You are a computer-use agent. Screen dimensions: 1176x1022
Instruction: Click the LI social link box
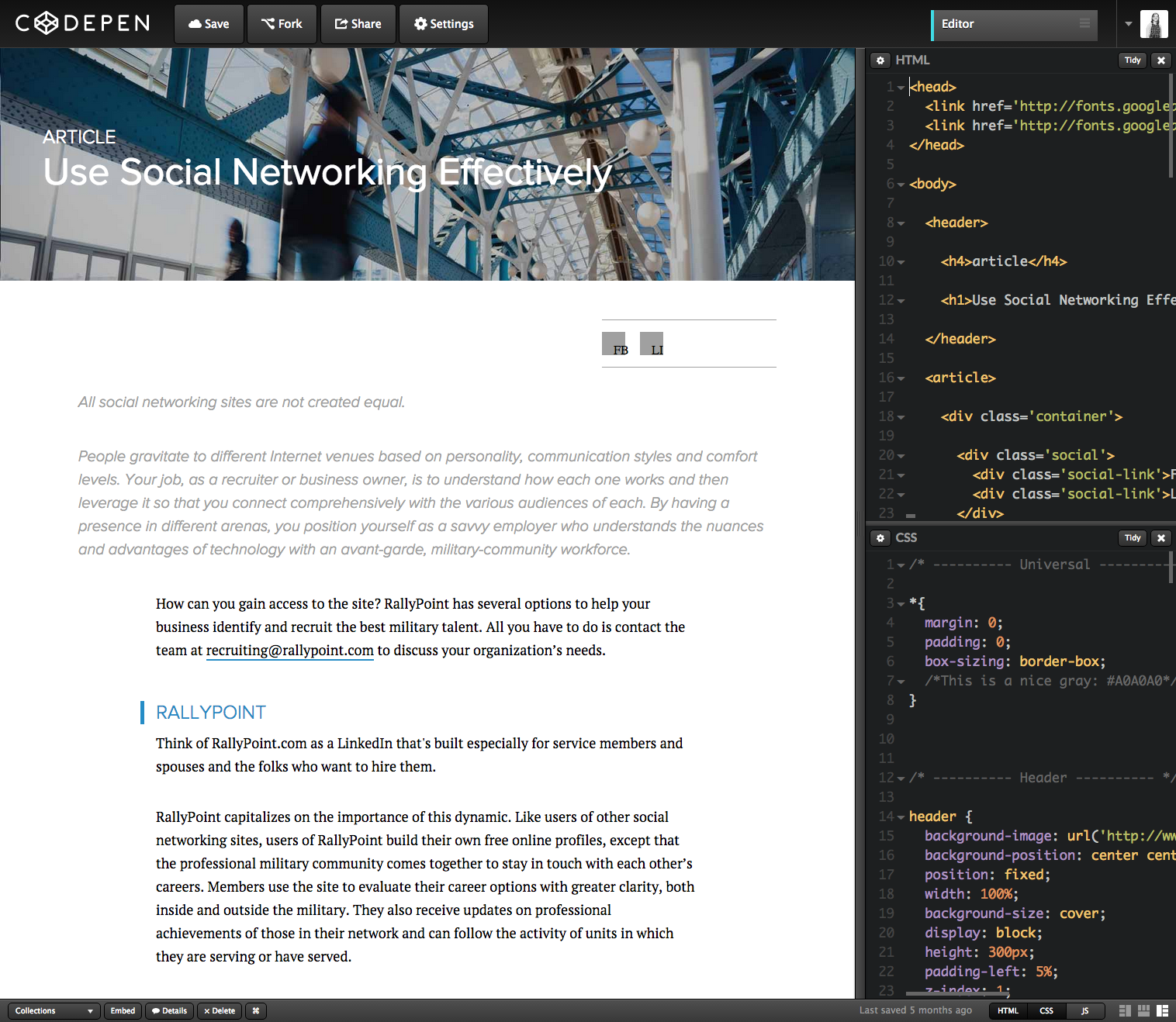[652, 344]
